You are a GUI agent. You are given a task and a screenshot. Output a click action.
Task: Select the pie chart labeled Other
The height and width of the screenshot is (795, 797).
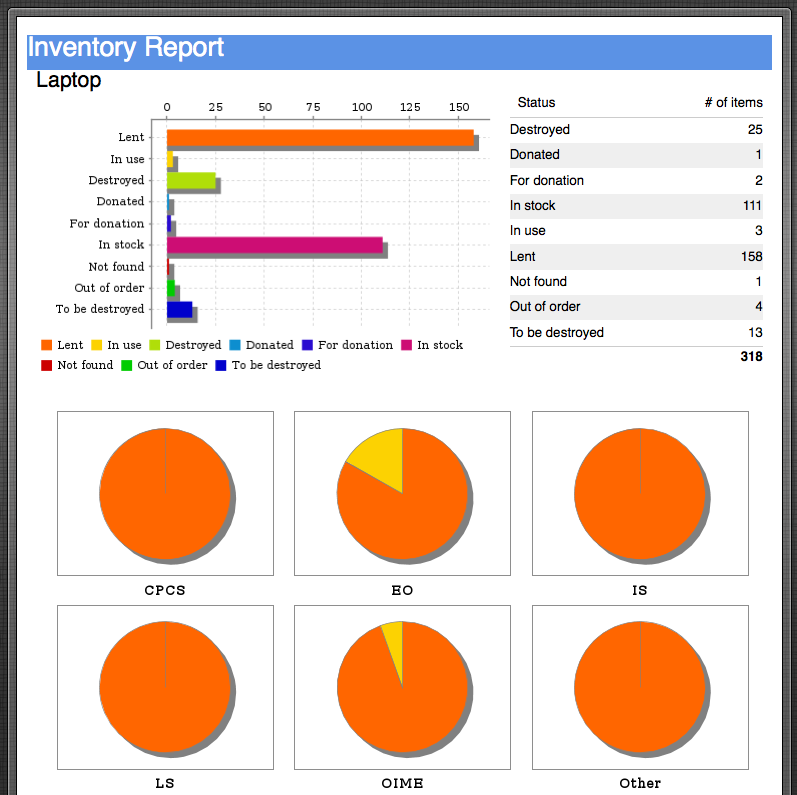click(x=640, y=687)
